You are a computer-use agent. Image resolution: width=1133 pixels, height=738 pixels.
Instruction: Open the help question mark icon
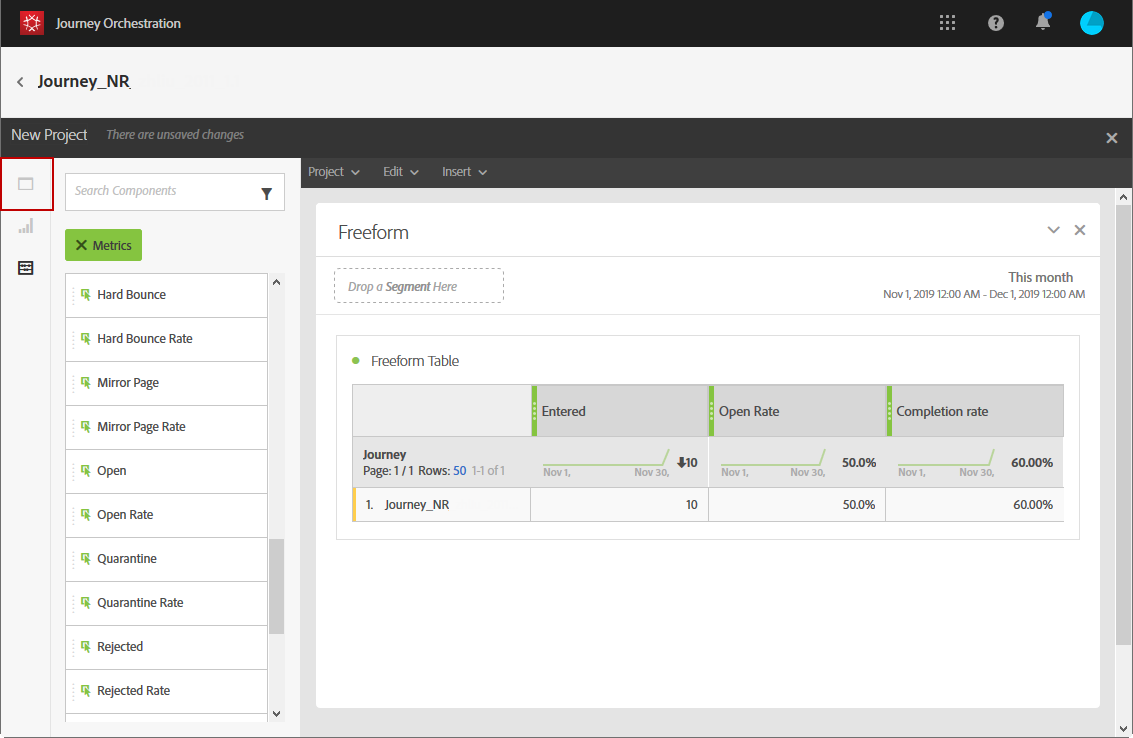point(996,23)
